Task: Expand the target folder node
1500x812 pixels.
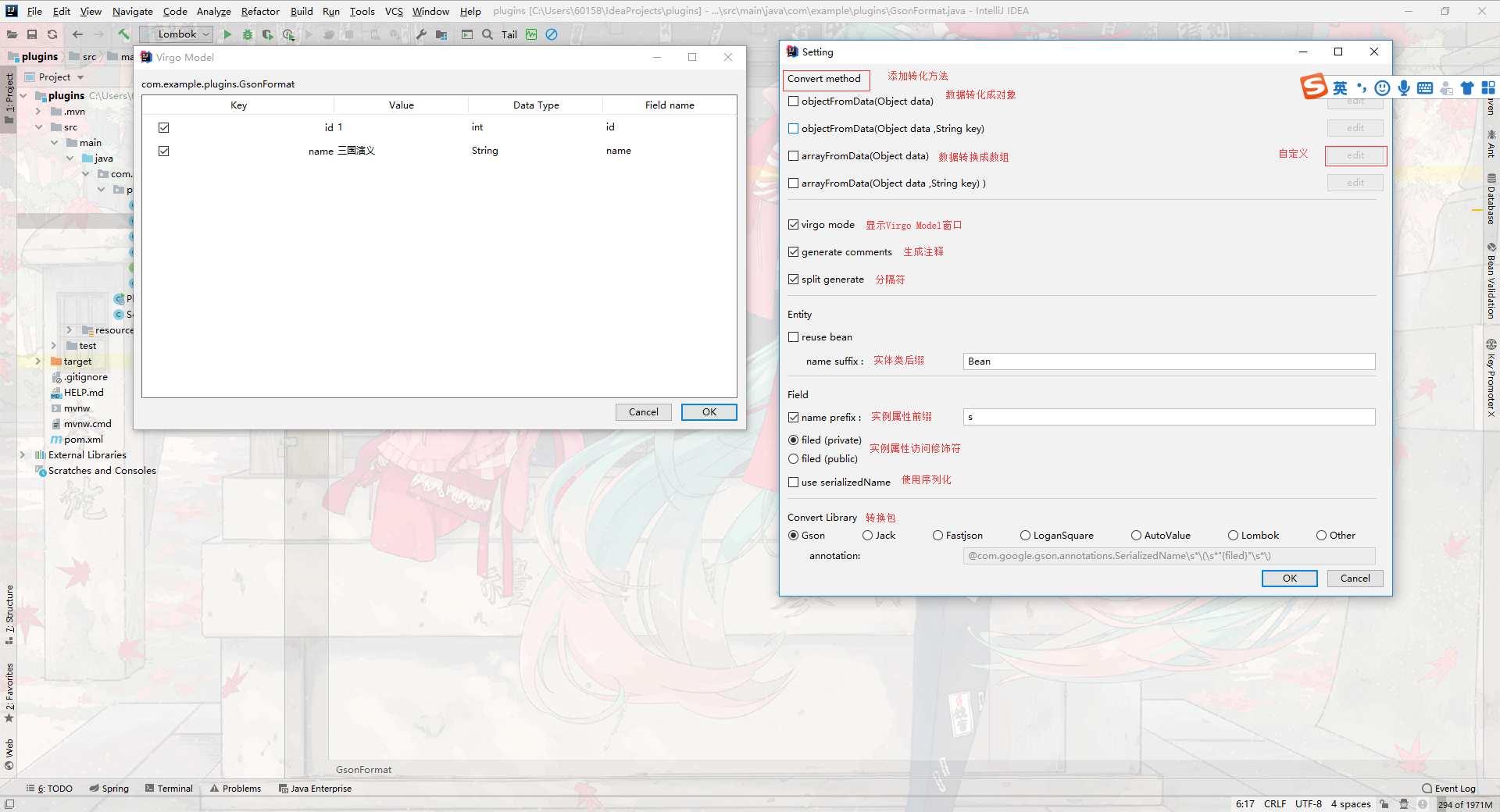Action: coord(38,361)
